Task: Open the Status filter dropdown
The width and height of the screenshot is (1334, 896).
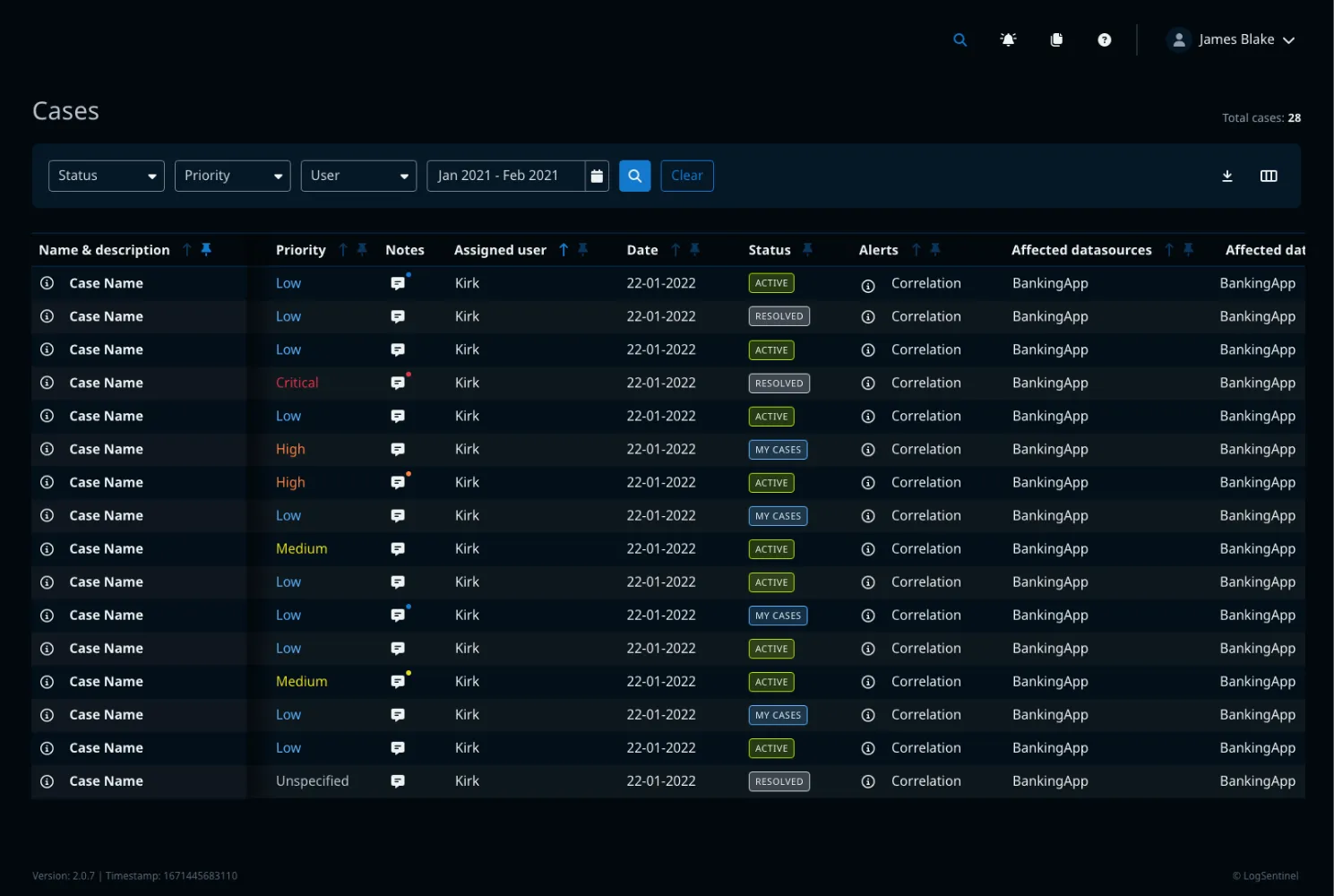Action: (x=106, y=176)
